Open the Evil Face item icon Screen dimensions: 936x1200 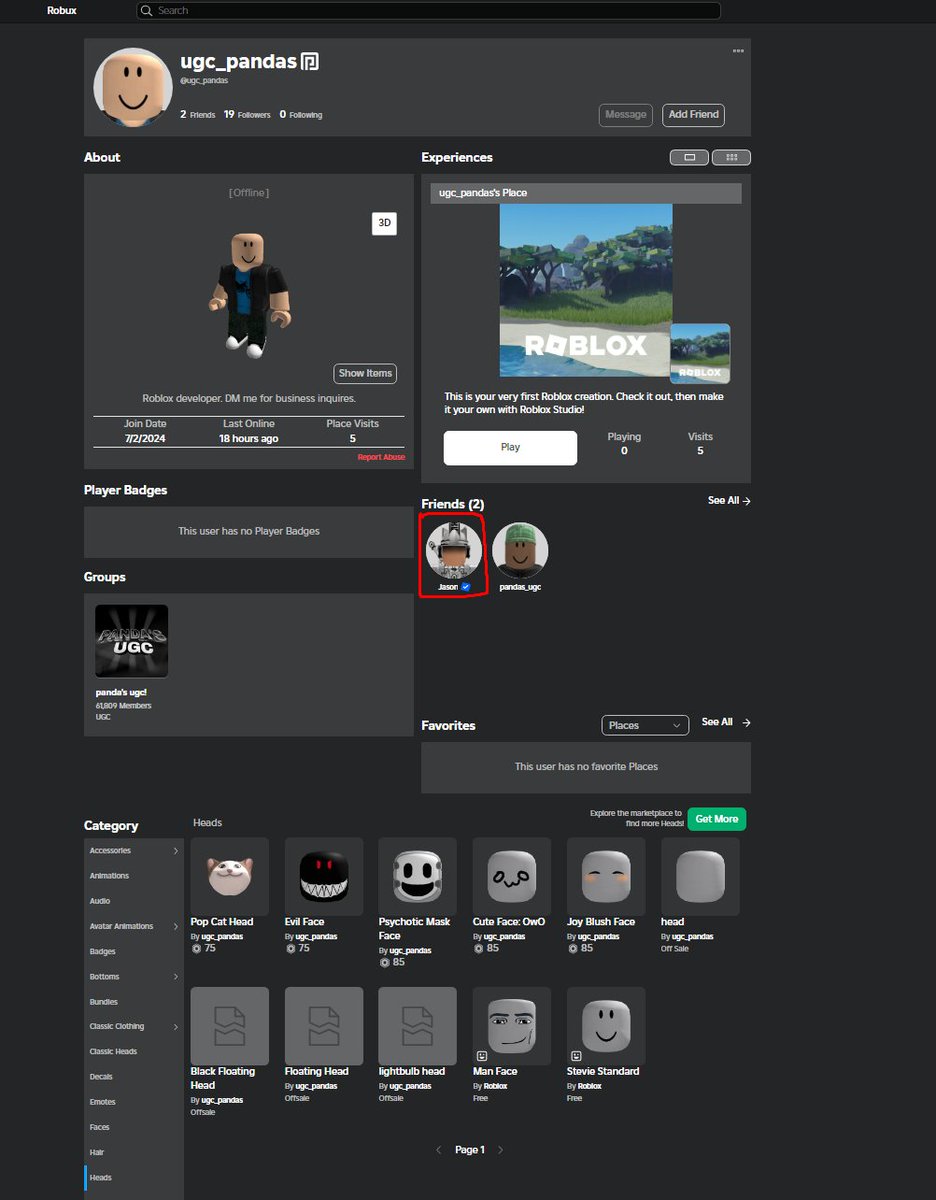[324, 876]
